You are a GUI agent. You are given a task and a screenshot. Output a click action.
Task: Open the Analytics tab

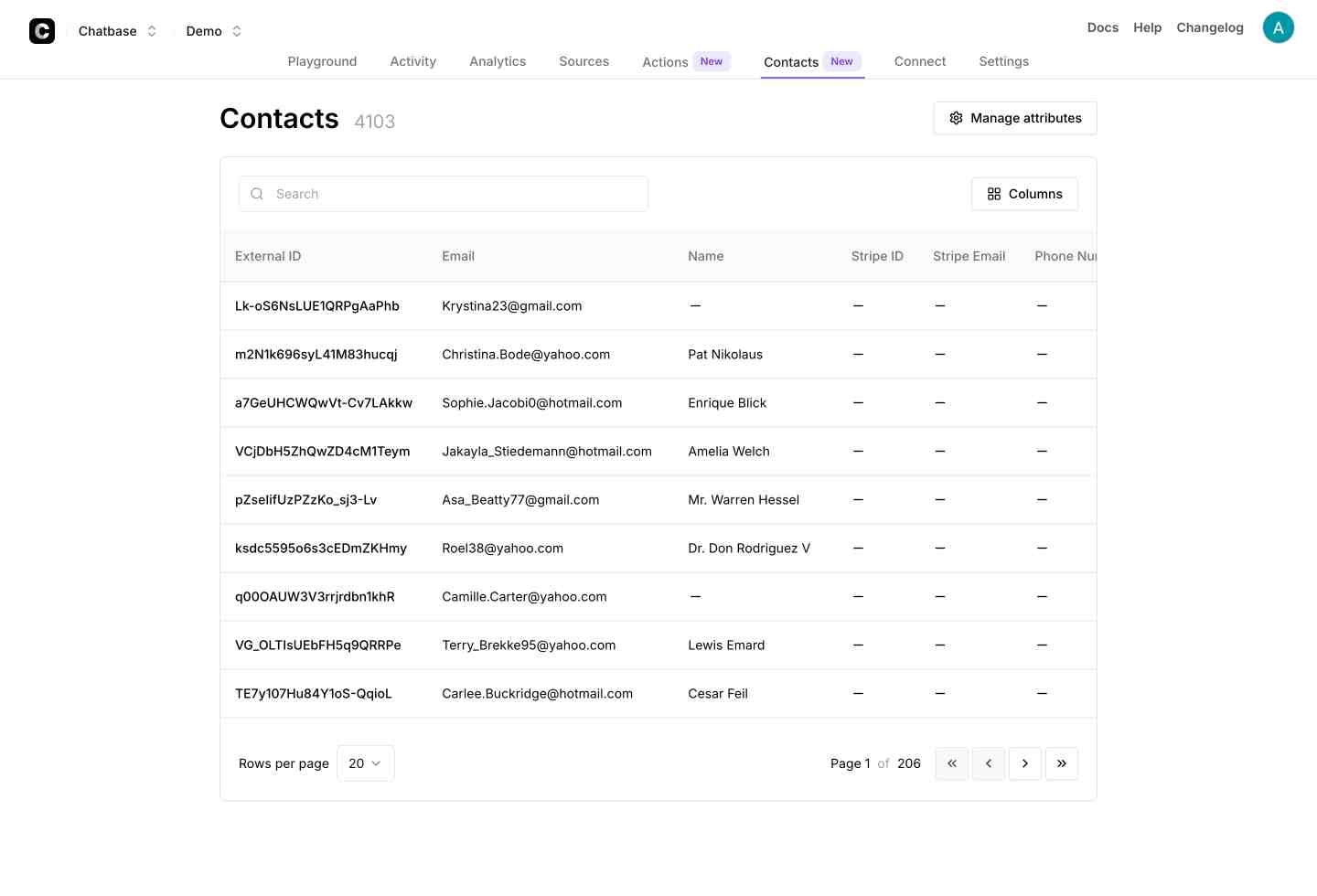(x=498, y=61)
